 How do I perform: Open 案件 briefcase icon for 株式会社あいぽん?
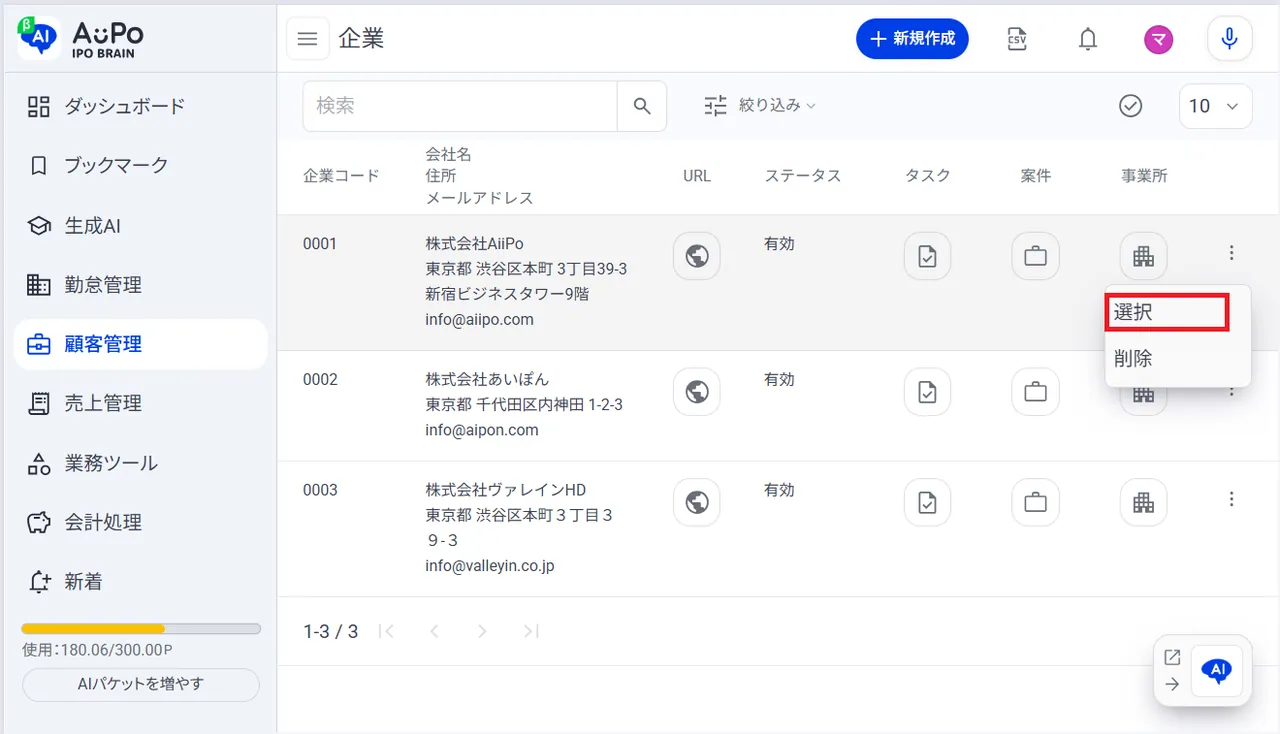(1036, 392)
